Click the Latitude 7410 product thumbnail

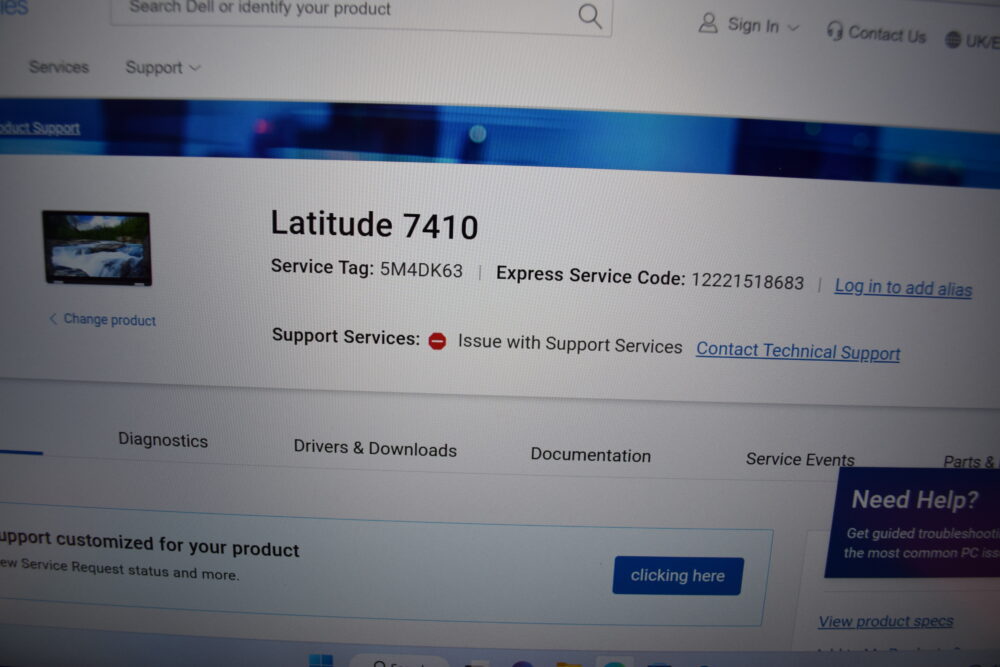point(97,248)
